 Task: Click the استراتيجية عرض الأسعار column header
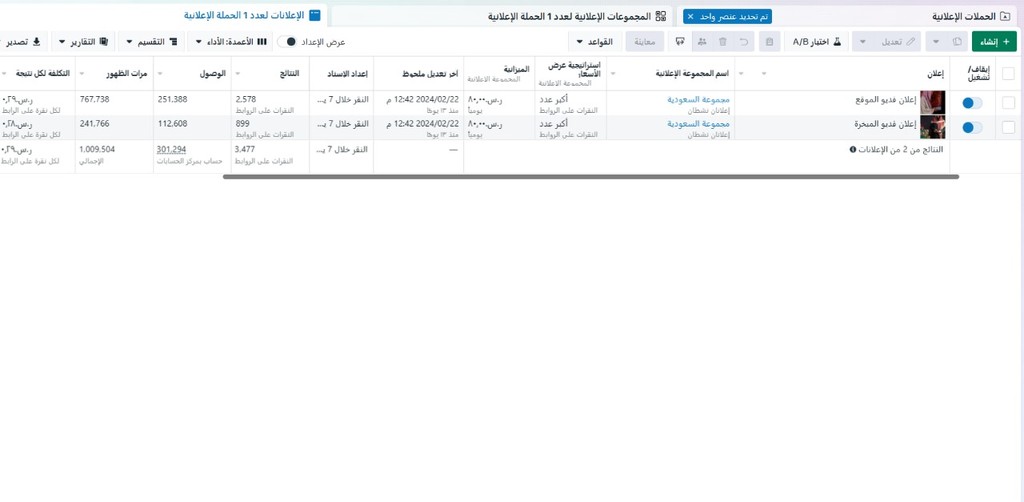pos(572,73)
